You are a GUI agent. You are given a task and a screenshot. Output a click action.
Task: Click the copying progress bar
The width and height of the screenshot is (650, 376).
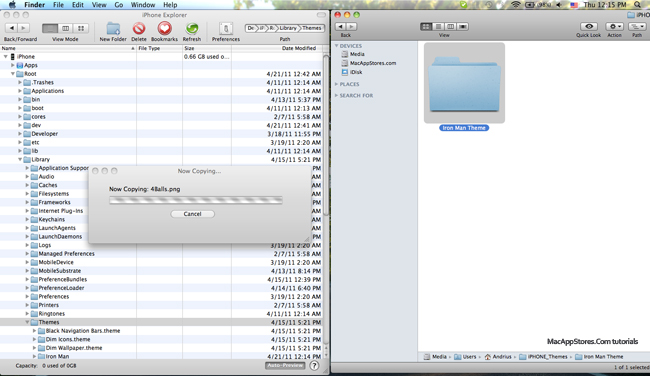click(196, 200)
